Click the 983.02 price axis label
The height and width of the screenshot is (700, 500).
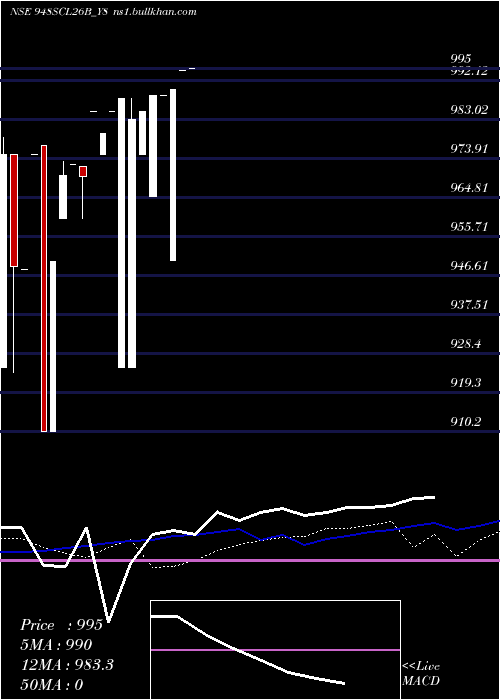click(469, 110)
